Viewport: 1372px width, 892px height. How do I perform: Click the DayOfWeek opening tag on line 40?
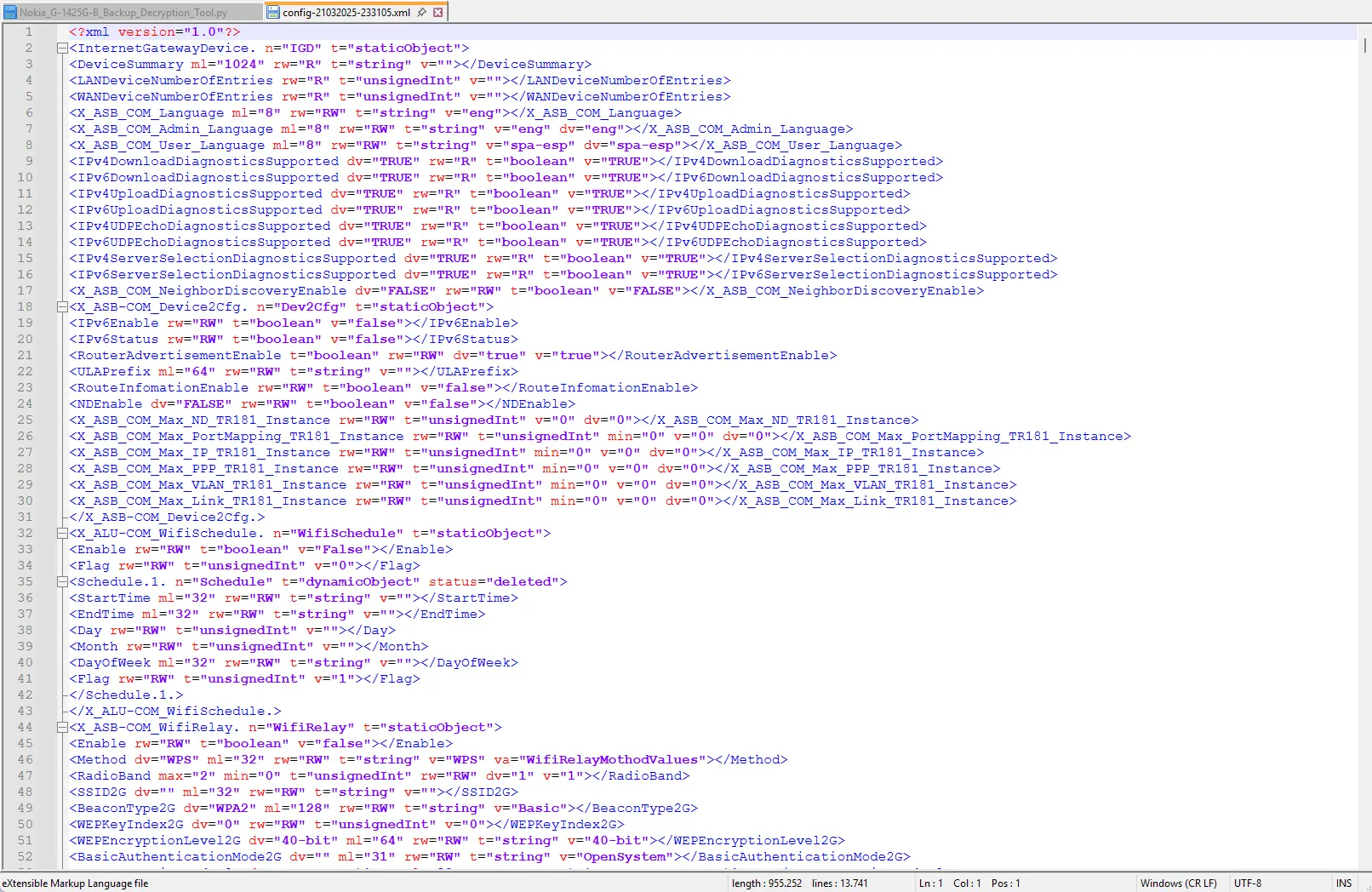(x=110, y=663)
